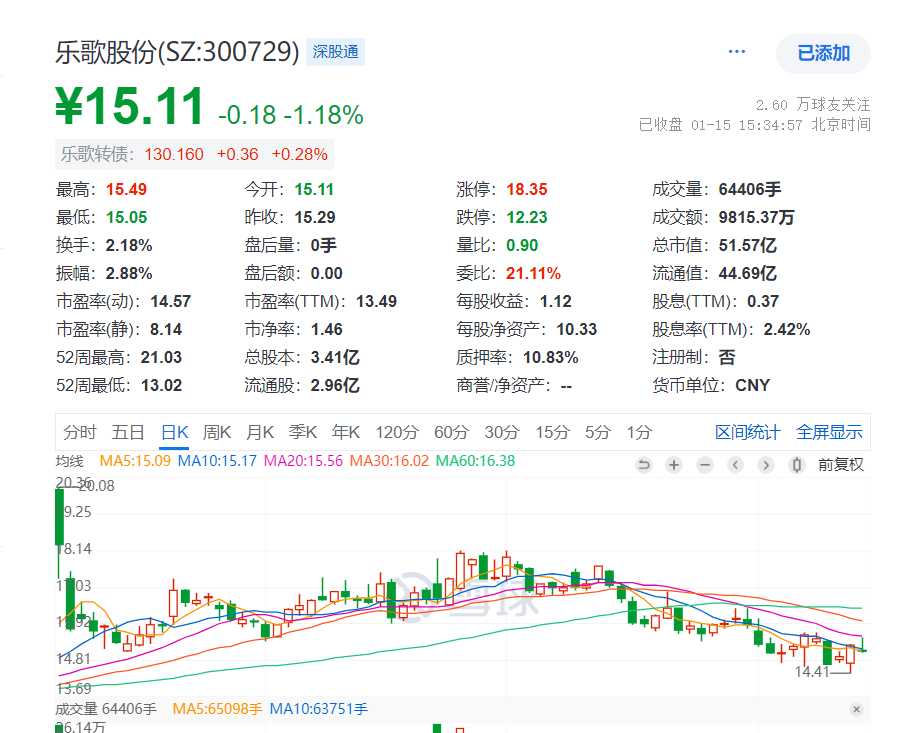This screenshot has width=901, height=733.
Task: Click the MA5:15.09 indicator label
Action: pyautogui.click(x=135, y=461)
